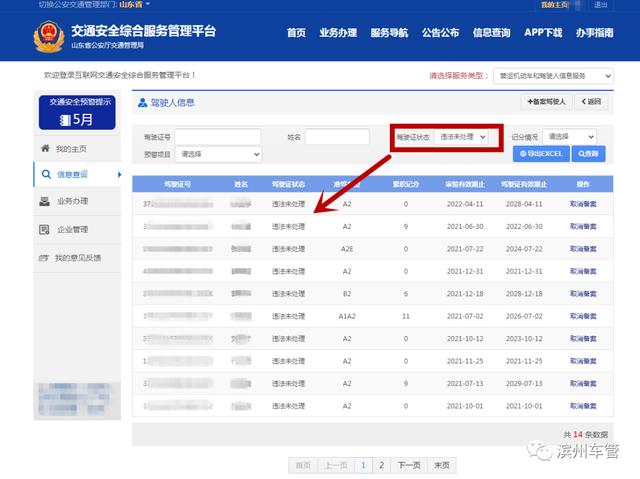The image size is (640, 479).
Task: Open APP下载 in the top navigation
Action: coord(543,33)
